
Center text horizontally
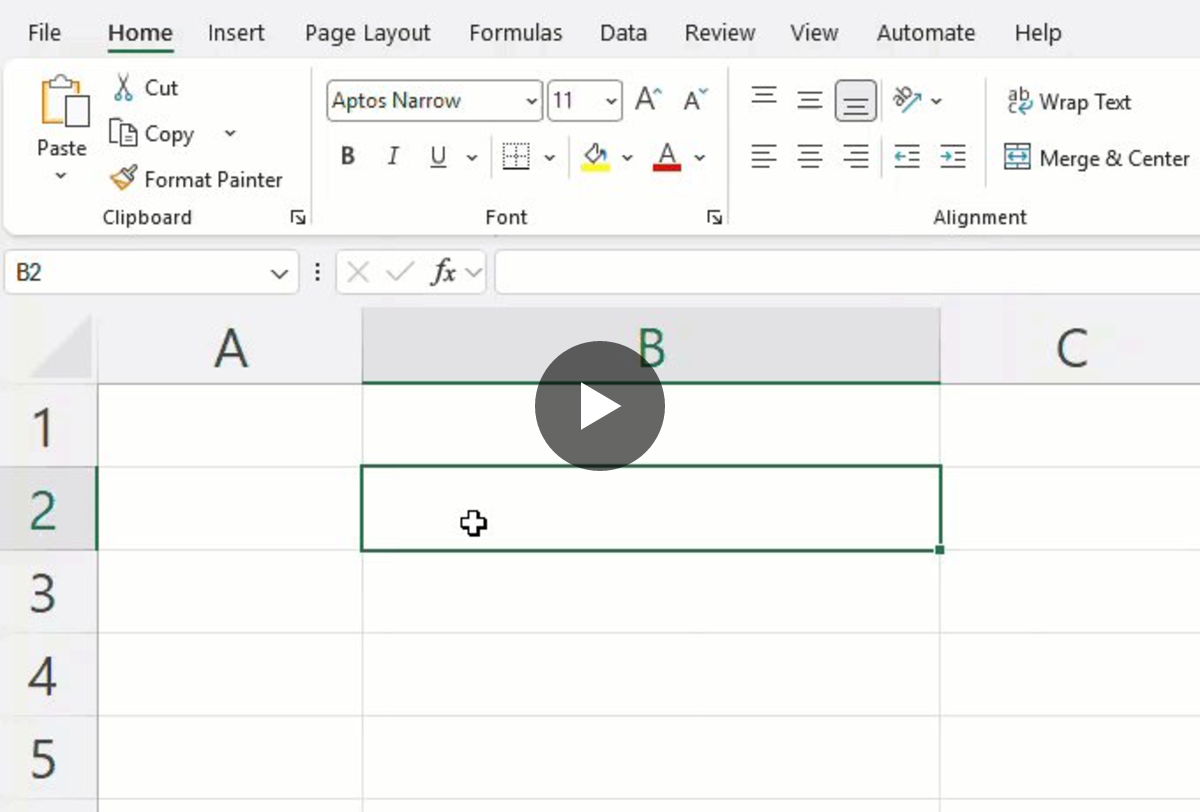pyautogui.click(x=810, y=156)
